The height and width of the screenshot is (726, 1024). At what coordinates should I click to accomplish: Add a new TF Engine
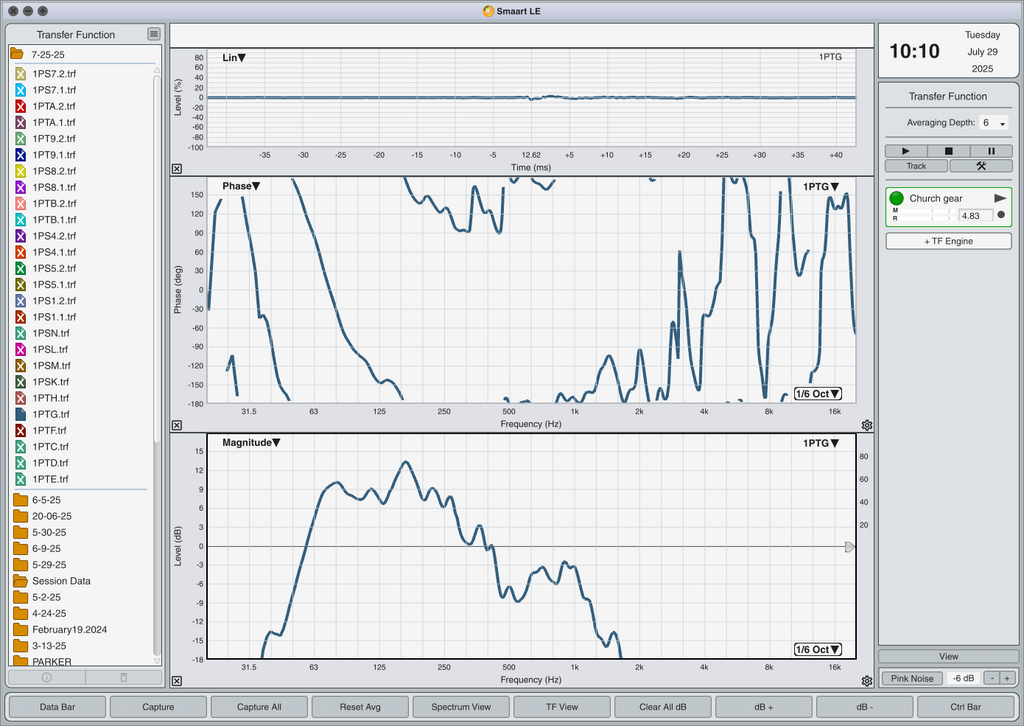point(948,241)
